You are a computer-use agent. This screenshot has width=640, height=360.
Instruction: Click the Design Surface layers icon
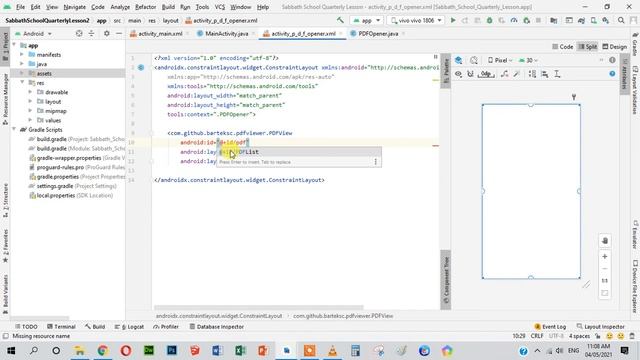(459, 60)
